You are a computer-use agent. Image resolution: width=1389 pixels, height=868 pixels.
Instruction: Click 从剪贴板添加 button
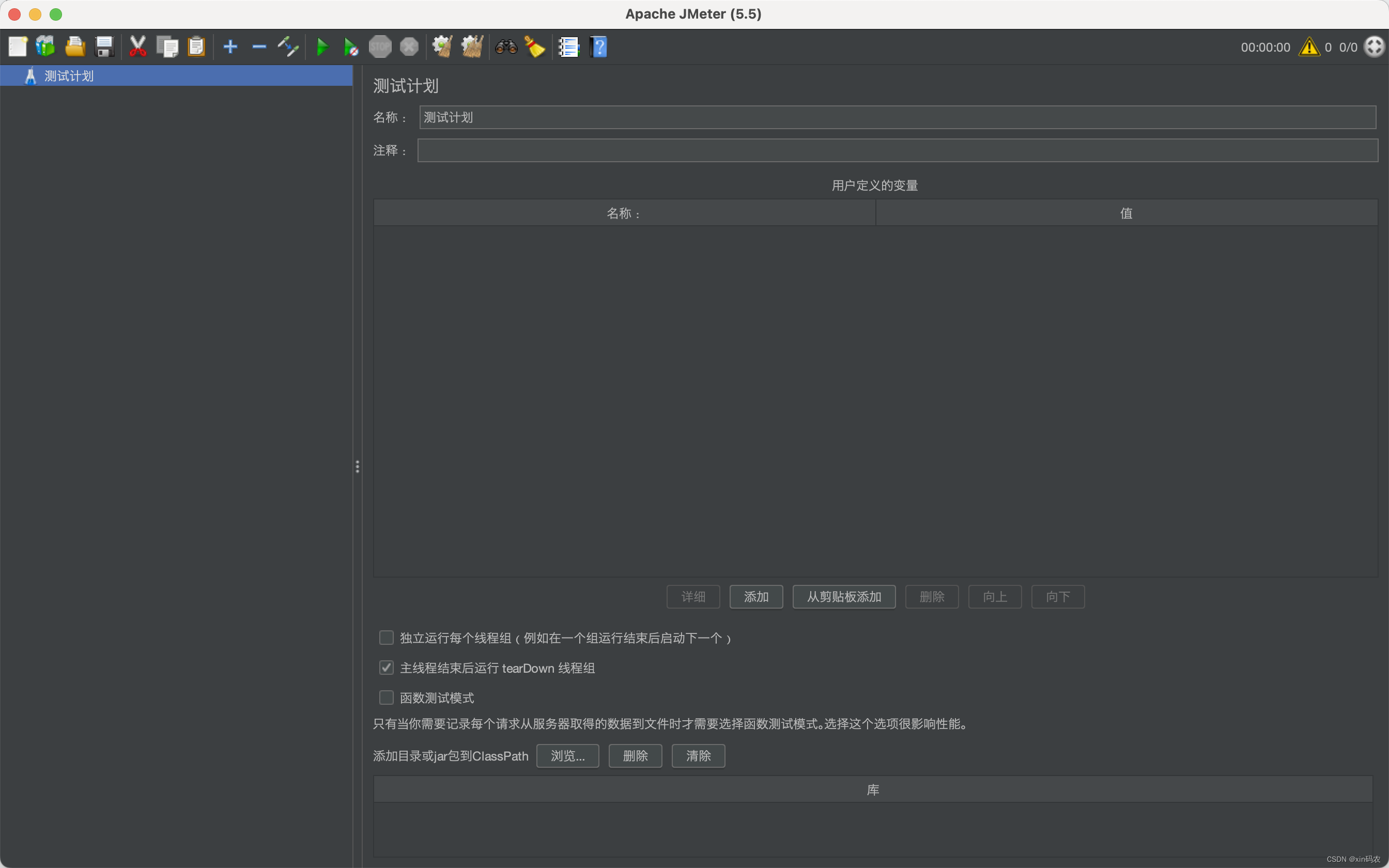(843, 596)
